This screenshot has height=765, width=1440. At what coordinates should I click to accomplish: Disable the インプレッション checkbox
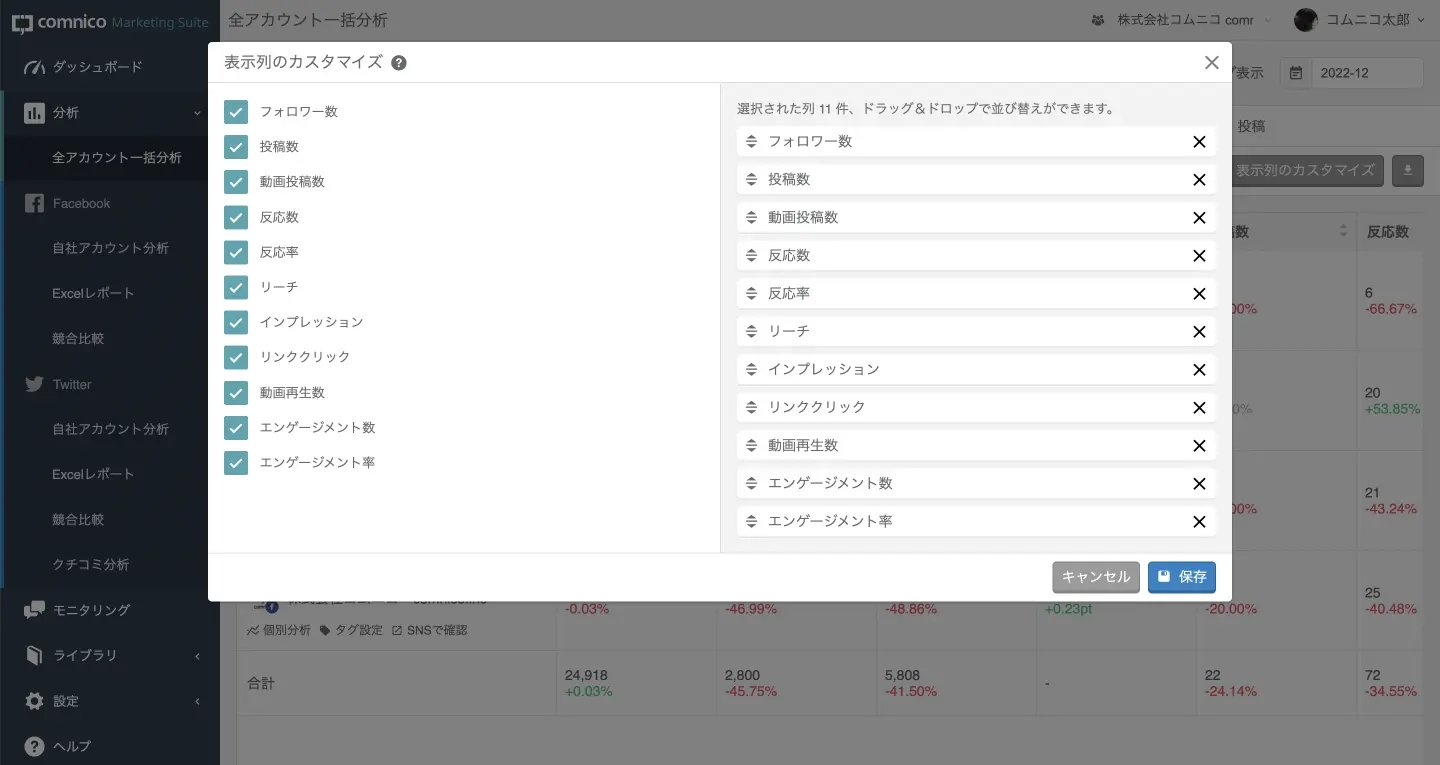point(236,322)
